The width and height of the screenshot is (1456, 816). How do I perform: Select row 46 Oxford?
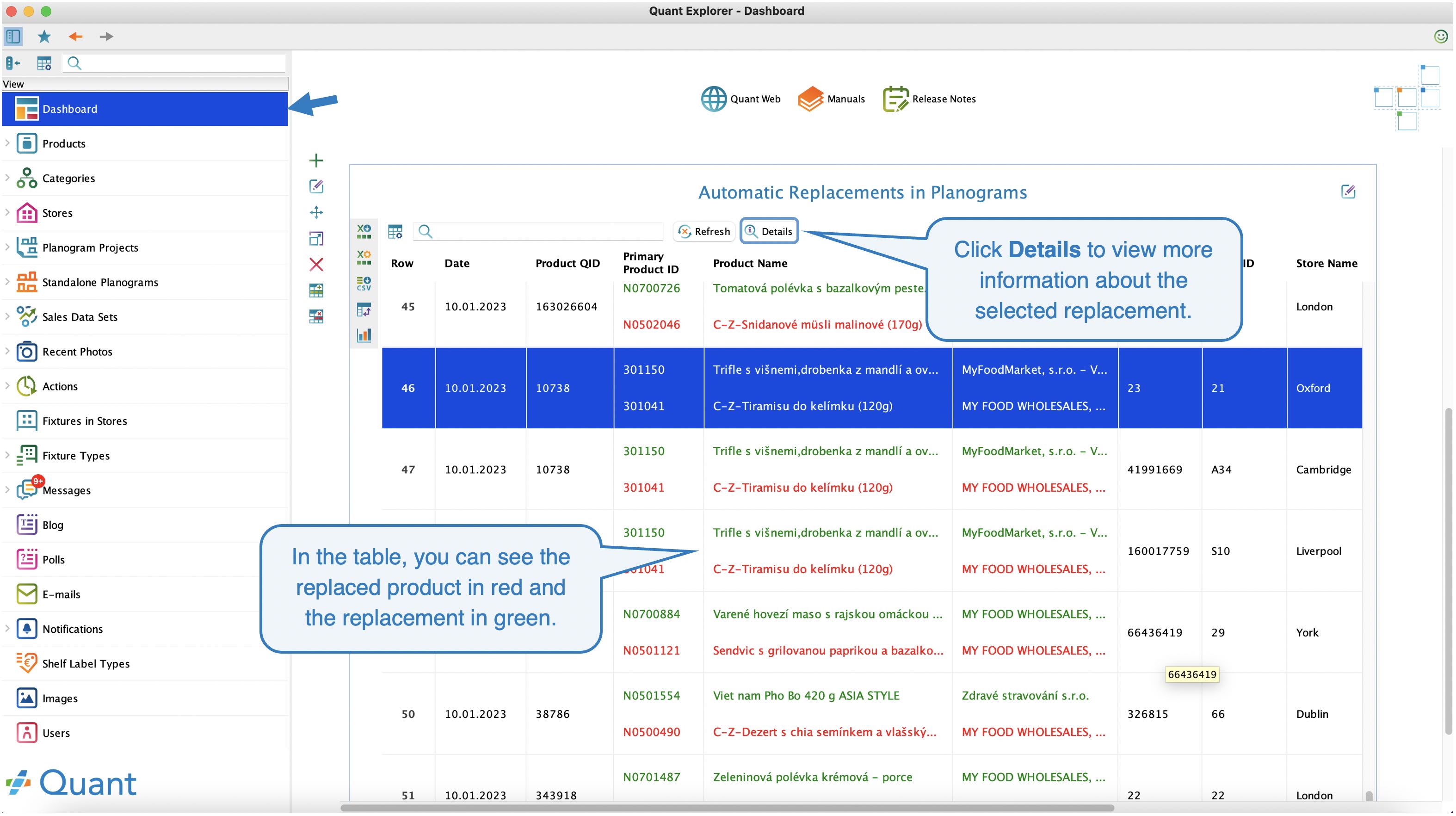click(x=871, y=388)
